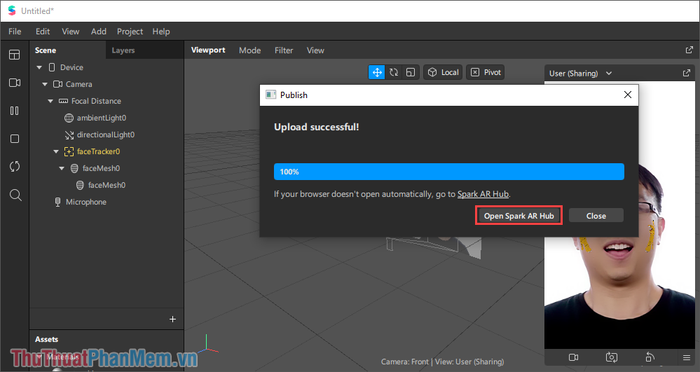
Task: Click the Focal Distance ruler icon
Action: point(63,101)
